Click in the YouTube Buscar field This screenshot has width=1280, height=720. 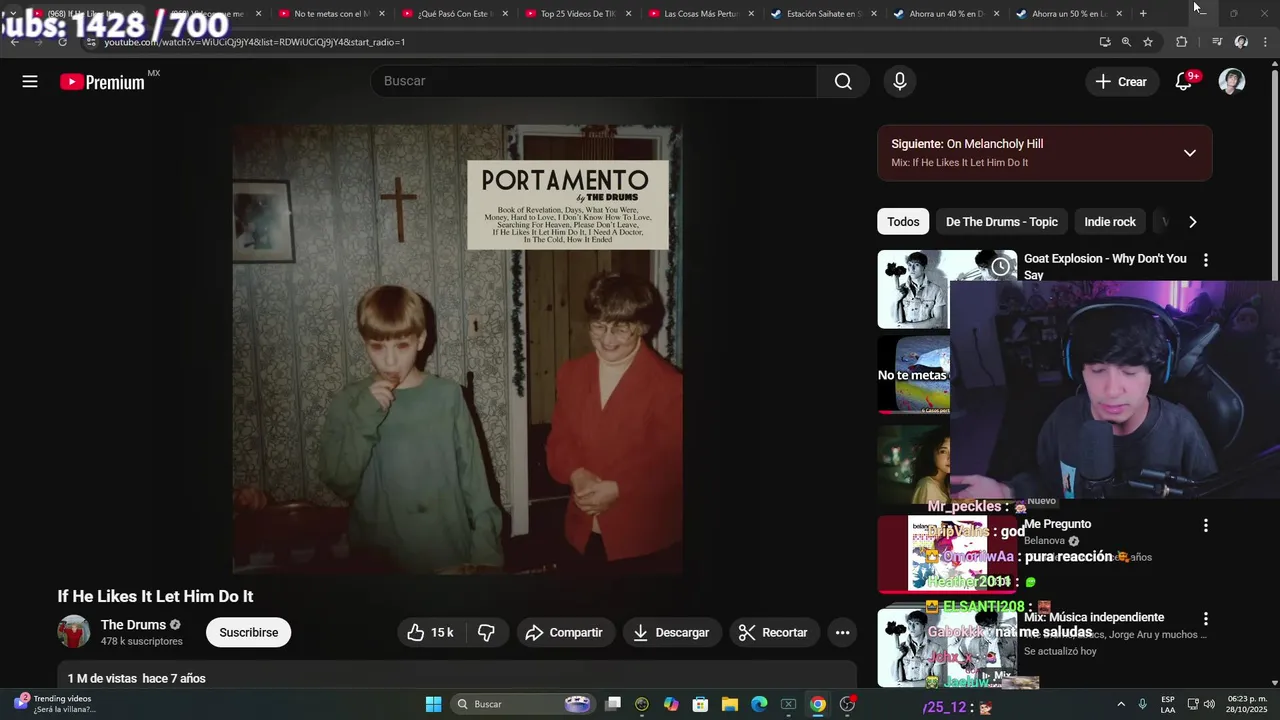pyautogui.click(x=593, y=82)
